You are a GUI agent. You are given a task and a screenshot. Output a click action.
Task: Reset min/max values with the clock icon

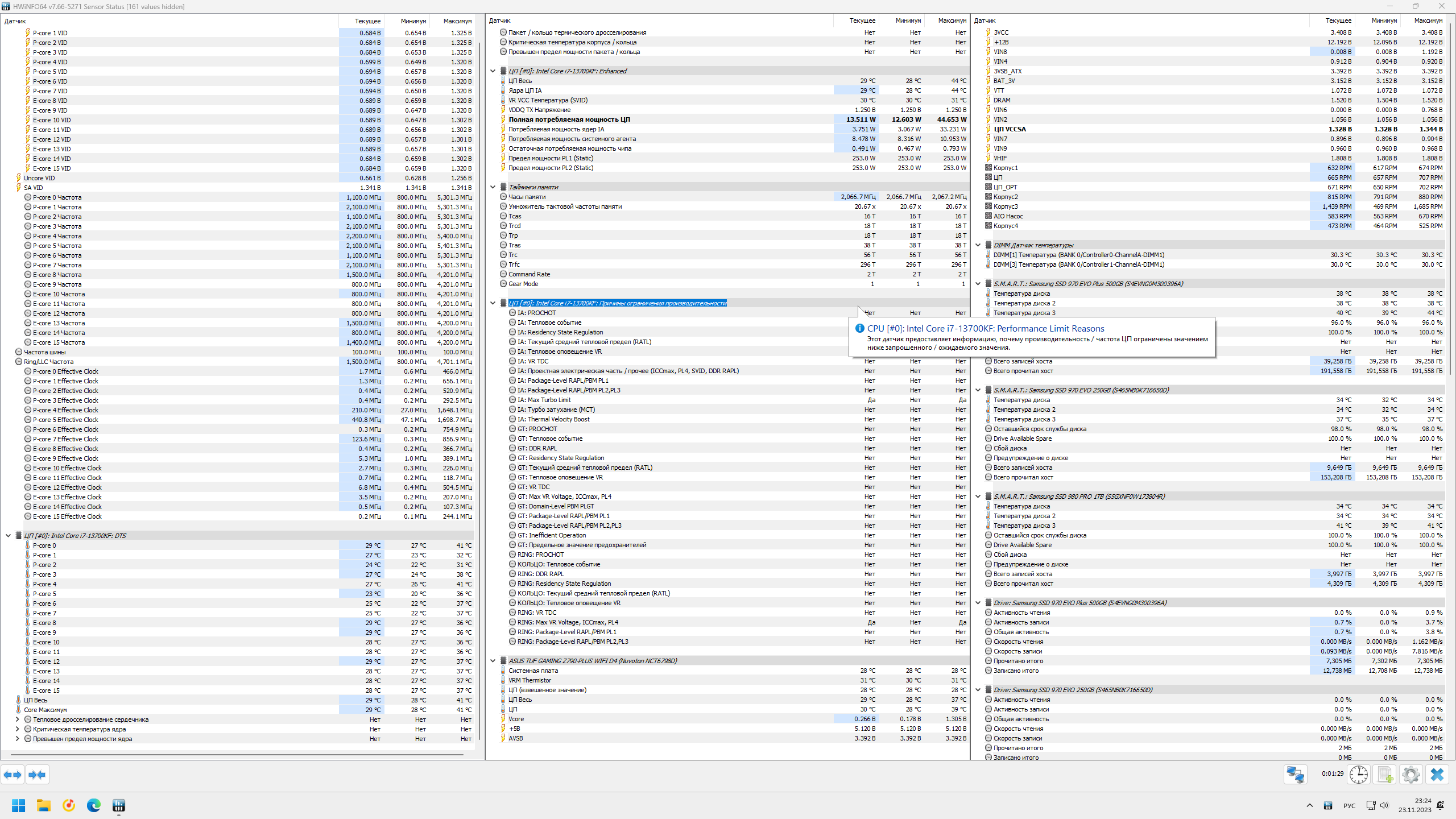1359,775
